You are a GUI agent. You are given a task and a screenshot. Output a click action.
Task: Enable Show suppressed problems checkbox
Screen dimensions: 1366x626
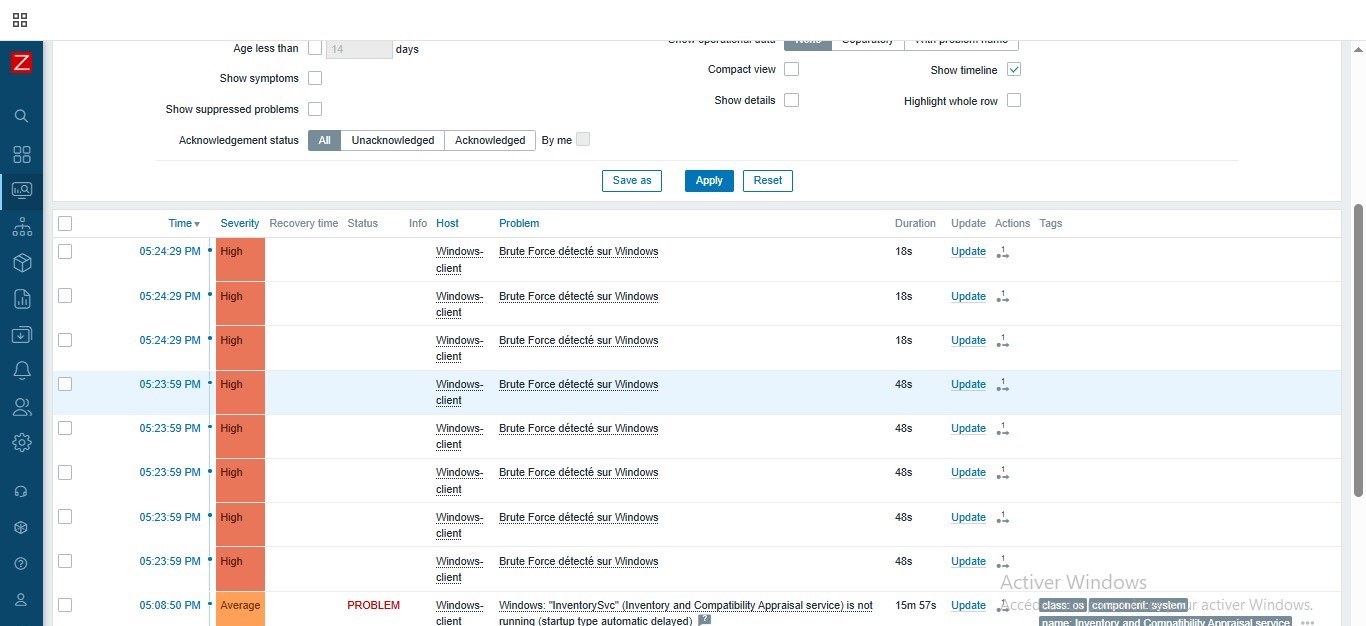tap(315, 109)
